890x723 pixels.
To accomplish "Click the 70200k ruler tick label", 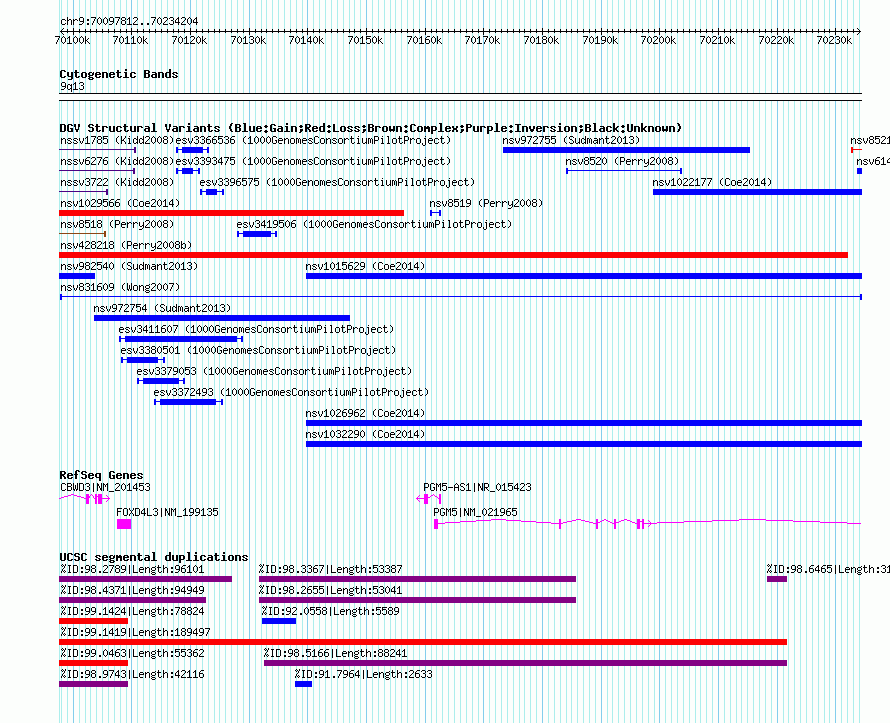I will (658, 40).
